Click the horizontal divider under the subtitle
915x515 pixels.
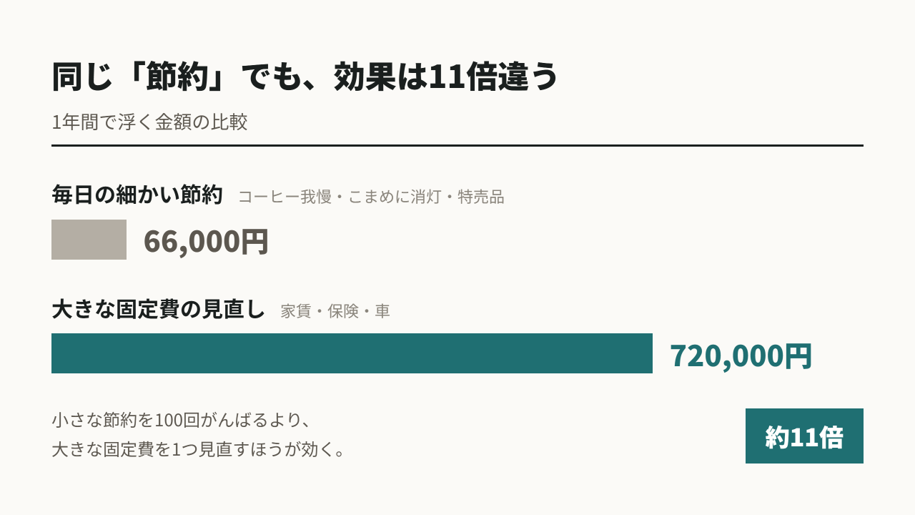tap(458, 145)
